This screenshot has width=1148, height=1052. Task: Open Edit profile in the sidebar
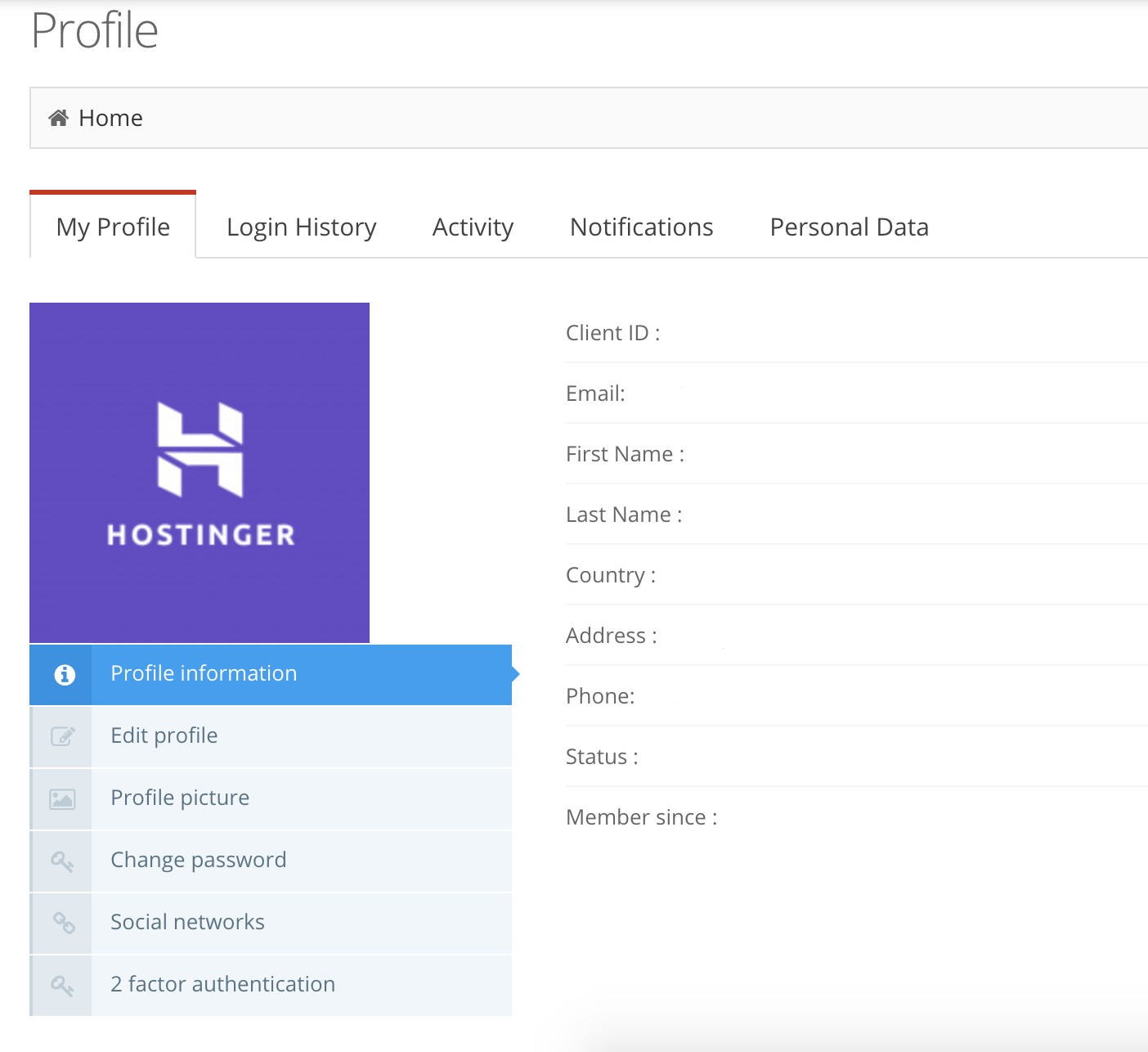(x=271, y=737)
